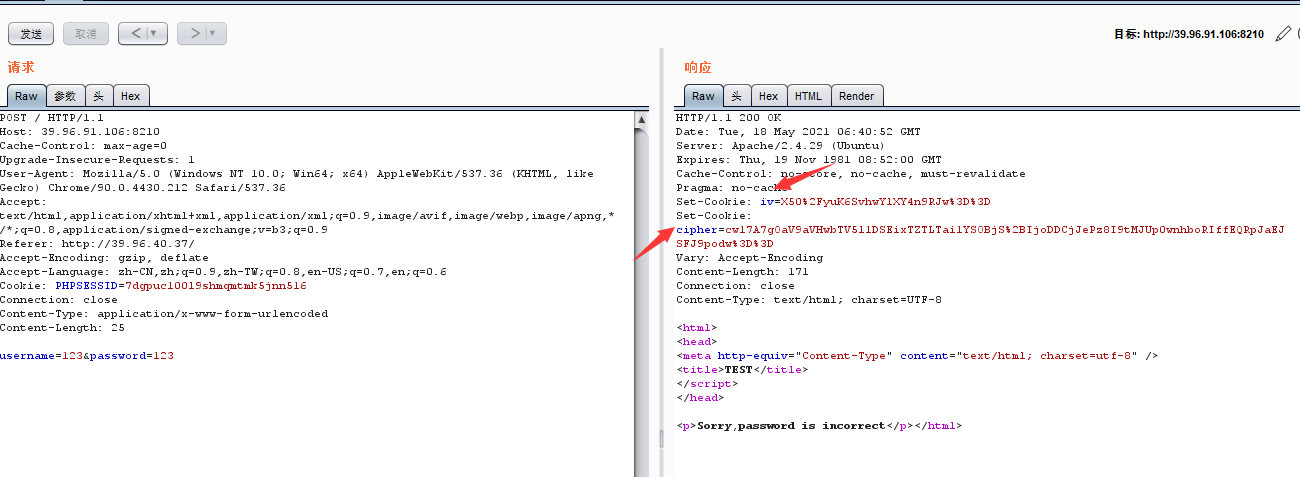Click the pencil icon to edit target
This screenshot has height=477, width=1300.
click(x=1283, y=34)
